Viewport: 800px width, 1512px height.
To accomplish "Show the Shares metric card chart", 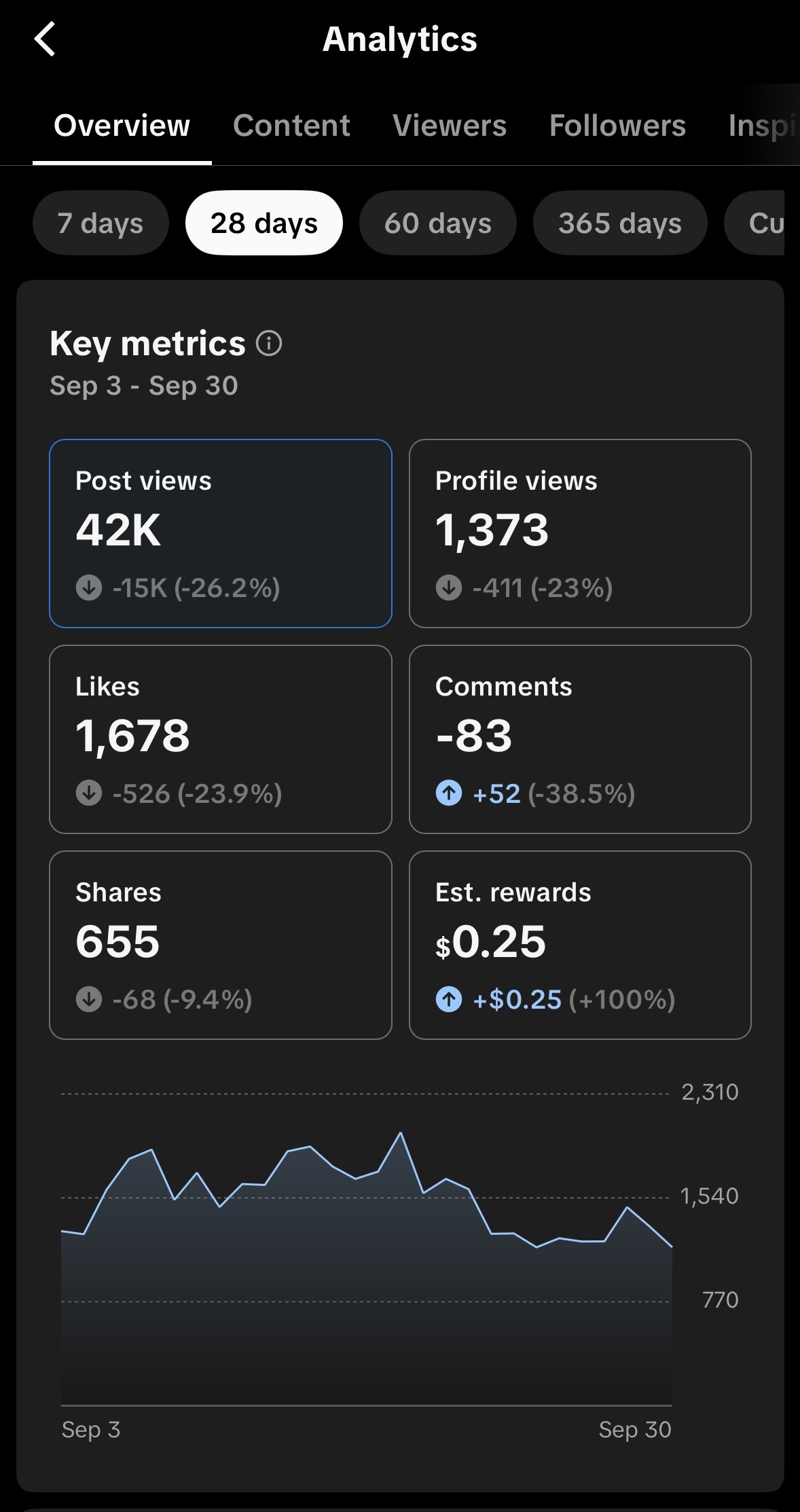I will coord(221,945).
